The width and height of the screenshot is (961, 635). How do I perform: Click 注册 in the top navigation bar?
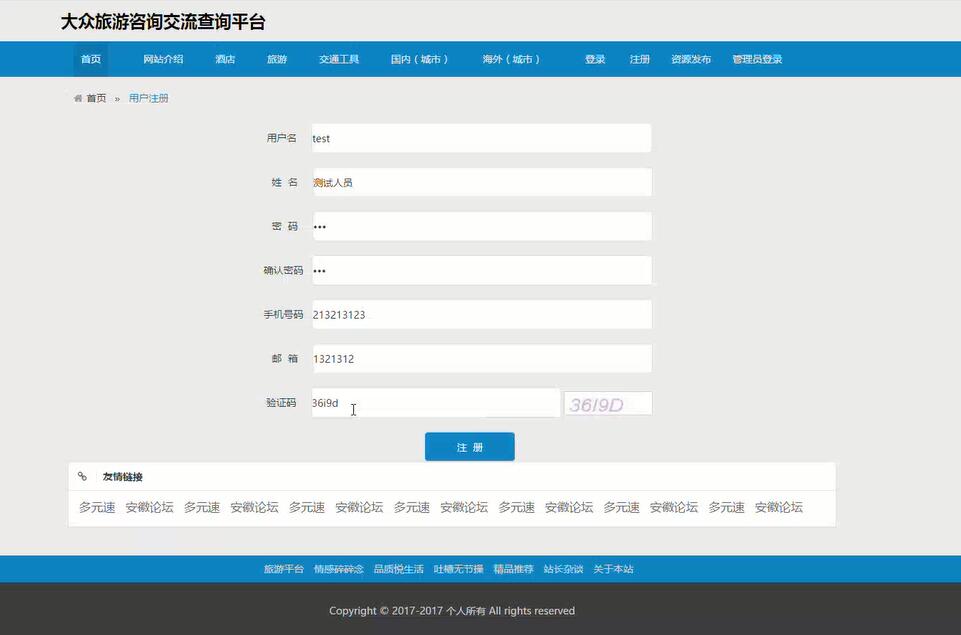coord(639,59)
